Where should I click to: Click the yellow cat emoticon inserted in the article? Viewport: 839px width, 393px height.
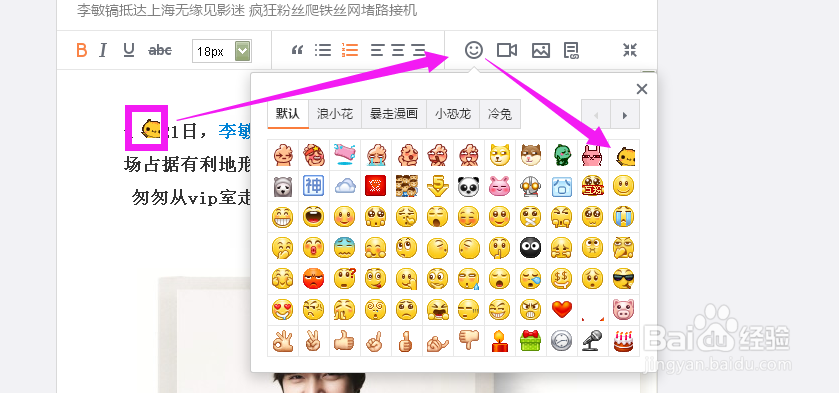(x=151, y=129)
